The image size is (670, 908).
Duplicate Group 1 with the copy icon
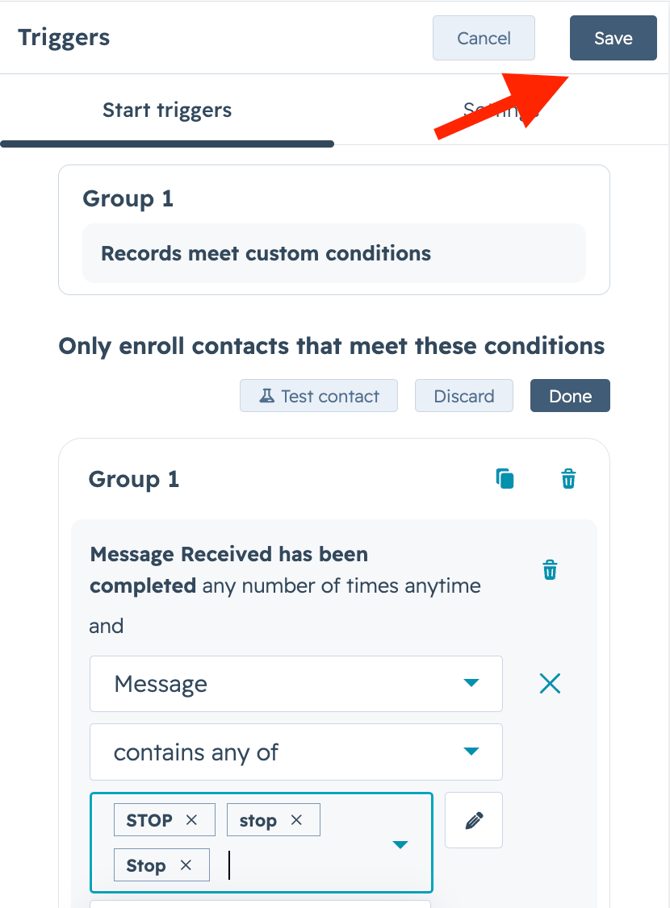coord(505,479)
